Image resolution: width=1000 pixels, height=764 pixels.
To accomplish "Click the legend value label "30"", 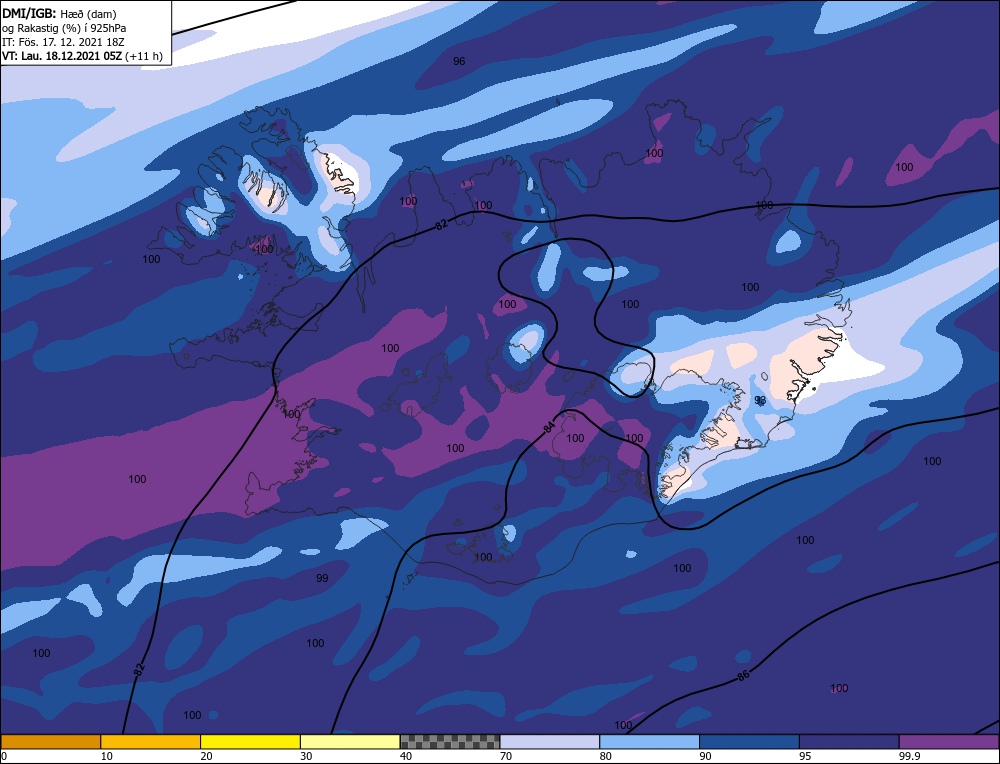I will click(306, 756).
